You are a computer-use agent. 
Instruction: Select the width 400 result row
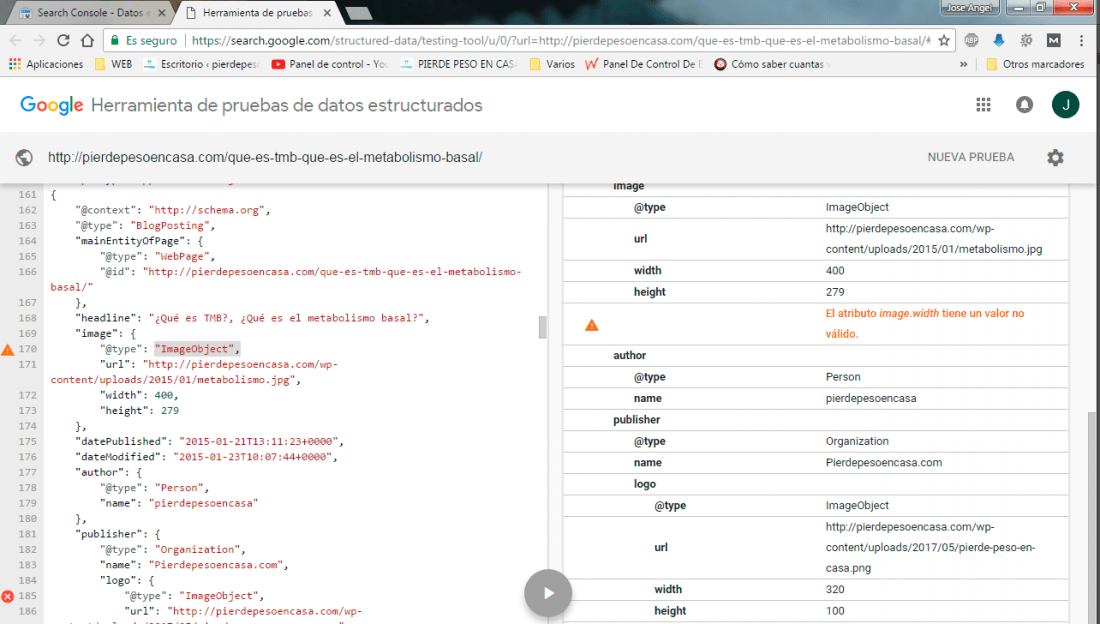(816, 270)
